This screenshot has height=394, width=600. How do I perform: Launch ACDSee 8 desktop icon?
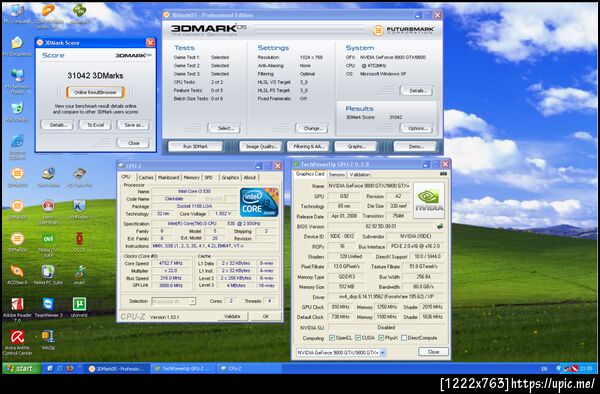(x=17, y=274)
